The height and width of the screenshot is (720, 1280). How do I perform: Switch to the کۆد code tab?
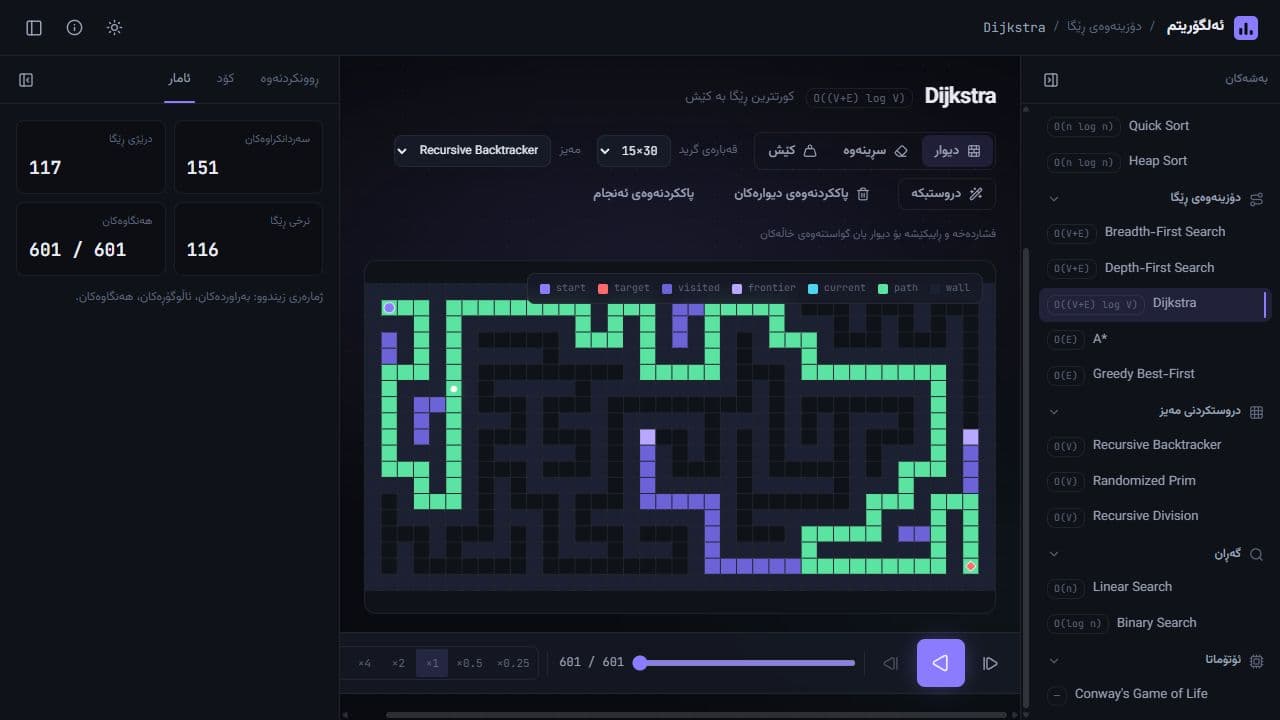226,78
